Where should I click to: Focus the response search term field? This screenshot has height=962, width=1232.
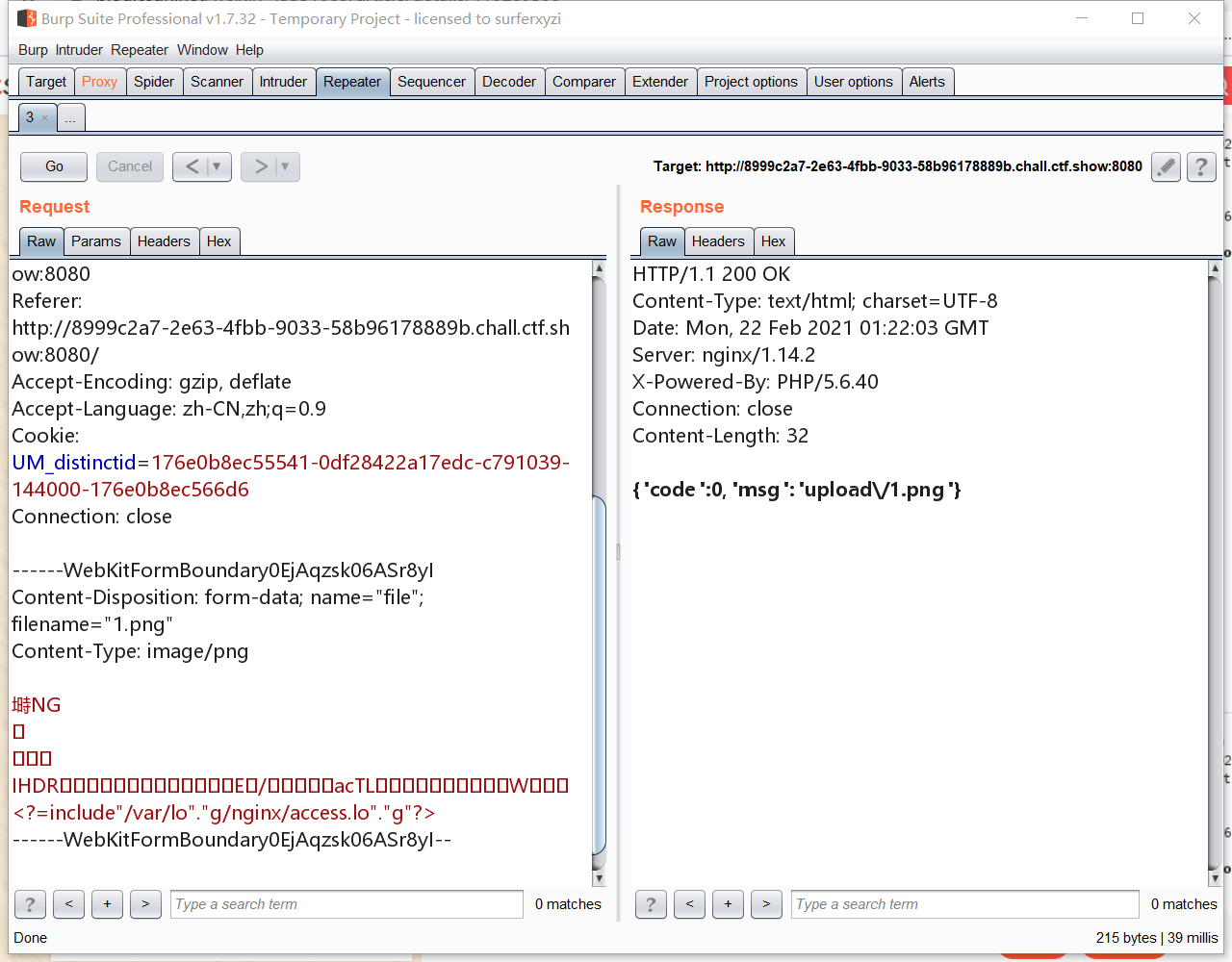click(x=965, y=904)
